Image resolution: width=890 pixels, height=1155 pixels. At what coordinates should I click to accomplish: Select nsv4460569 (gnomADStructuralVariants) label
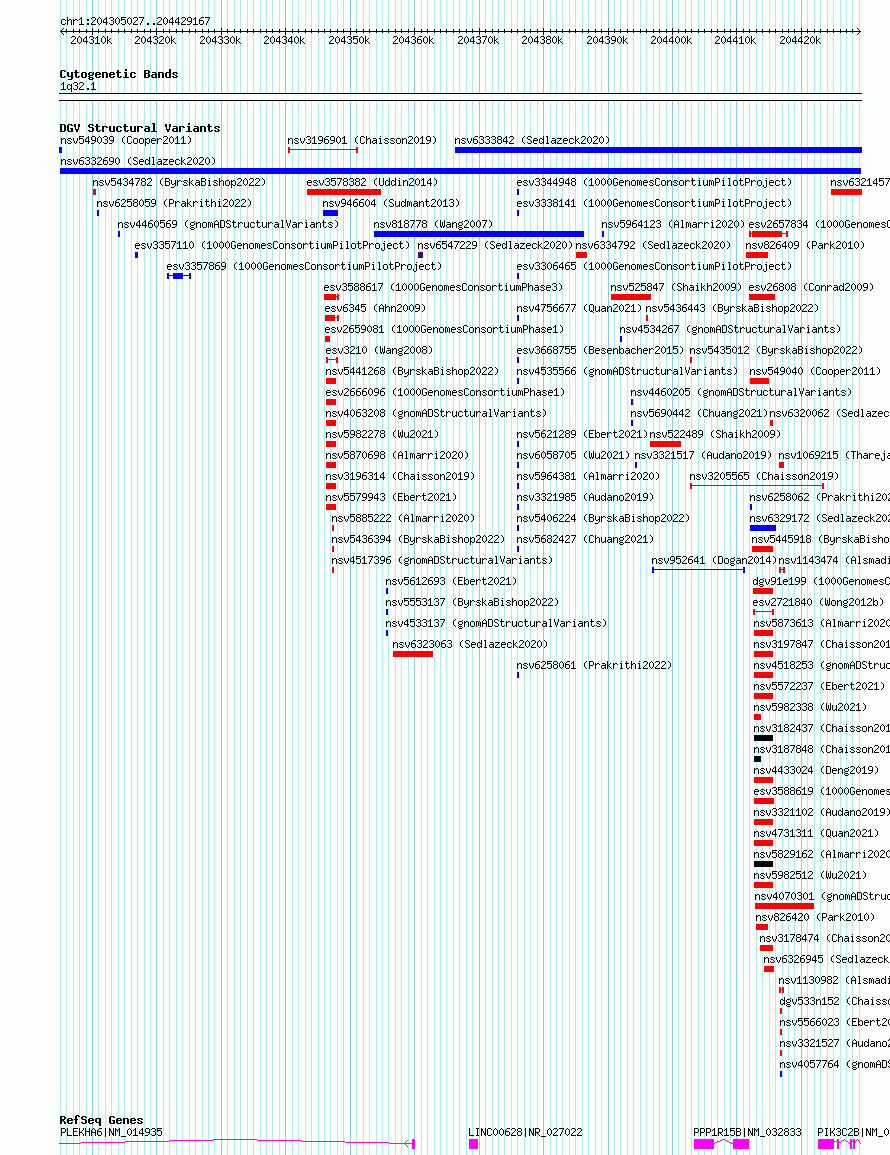coord(228,224)
